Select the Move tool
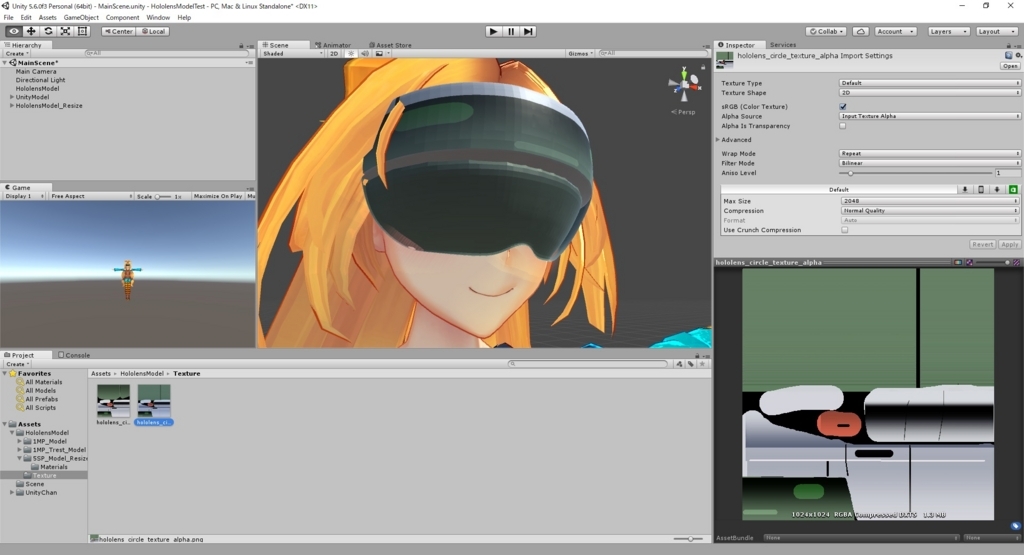The image size is (1024, 555). coord(31,31)
